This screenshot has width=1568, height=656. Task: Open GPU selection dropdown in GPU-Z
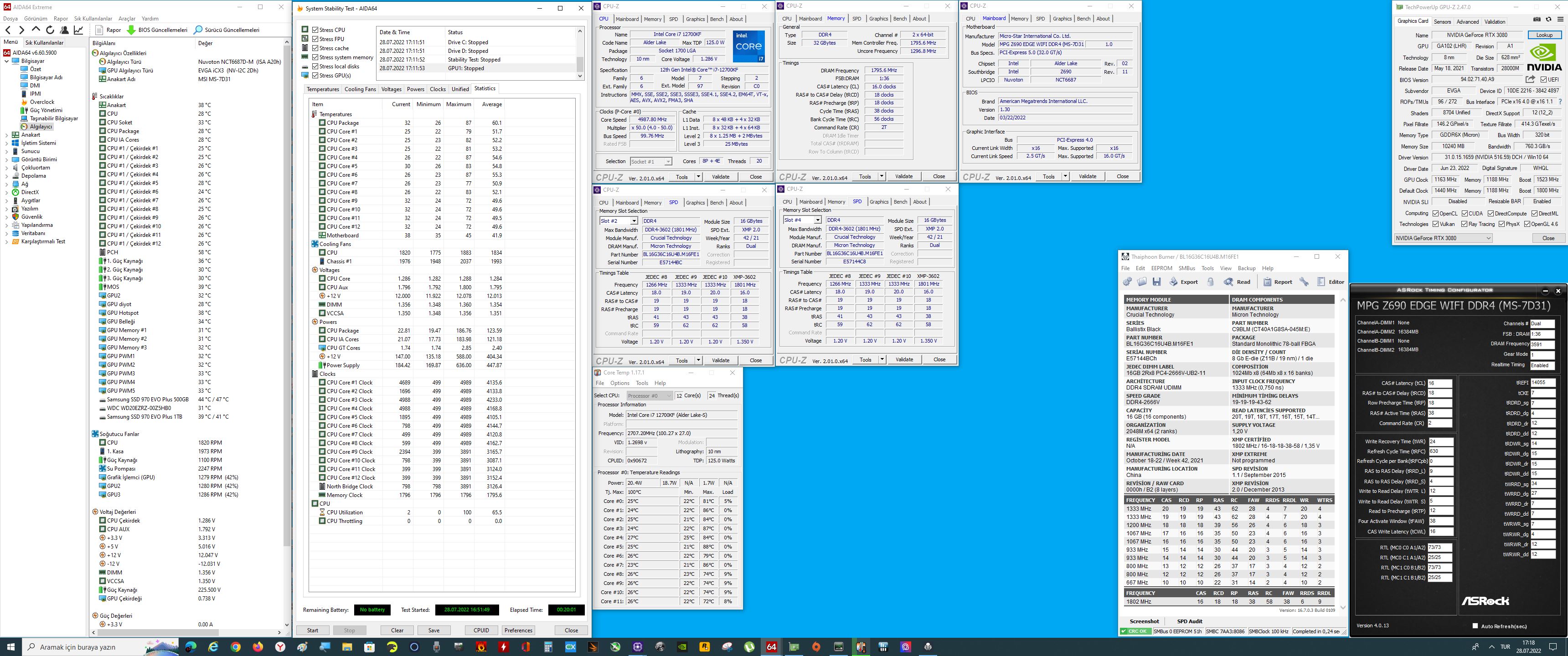pos(1443,238)
